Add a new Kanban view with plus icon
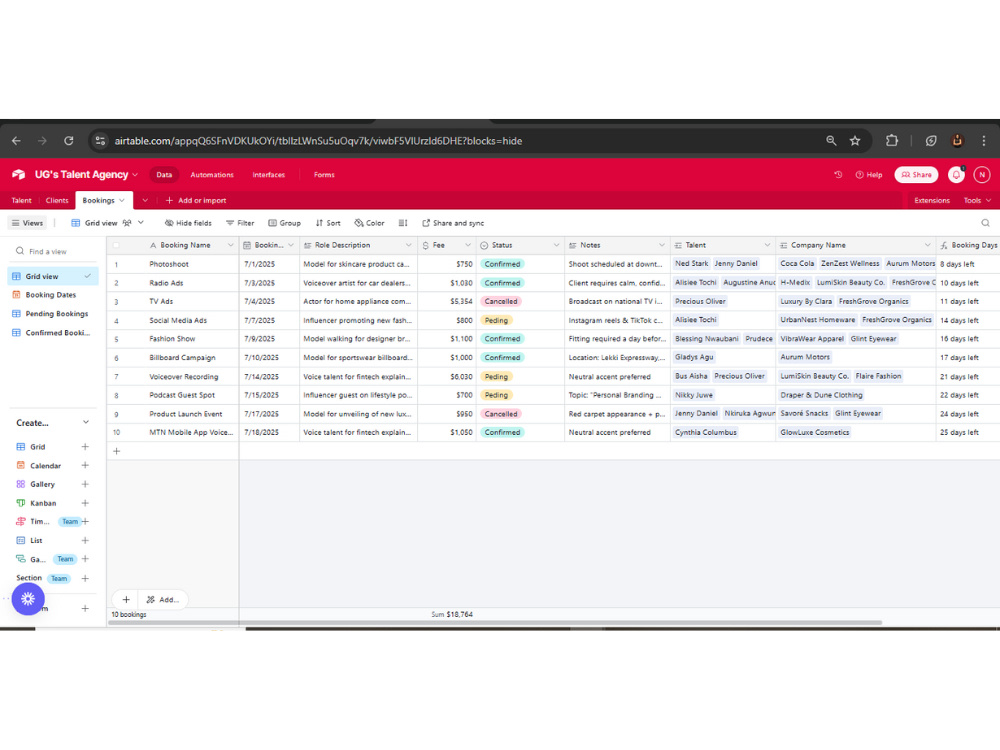The width and height of the screenshot is (1000, 750). [85, 503]
